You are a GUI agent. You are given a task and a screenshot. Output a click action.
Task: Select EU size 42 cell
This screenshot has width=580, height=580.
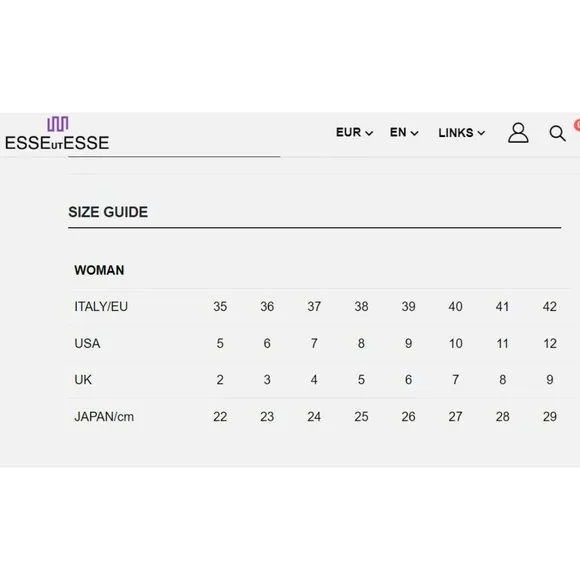coord(550,307)
